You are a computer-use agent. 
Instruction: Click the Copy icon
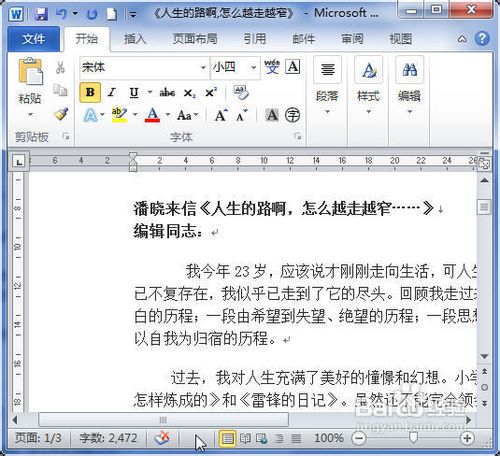pyautogui.click(x=60, y=90)
